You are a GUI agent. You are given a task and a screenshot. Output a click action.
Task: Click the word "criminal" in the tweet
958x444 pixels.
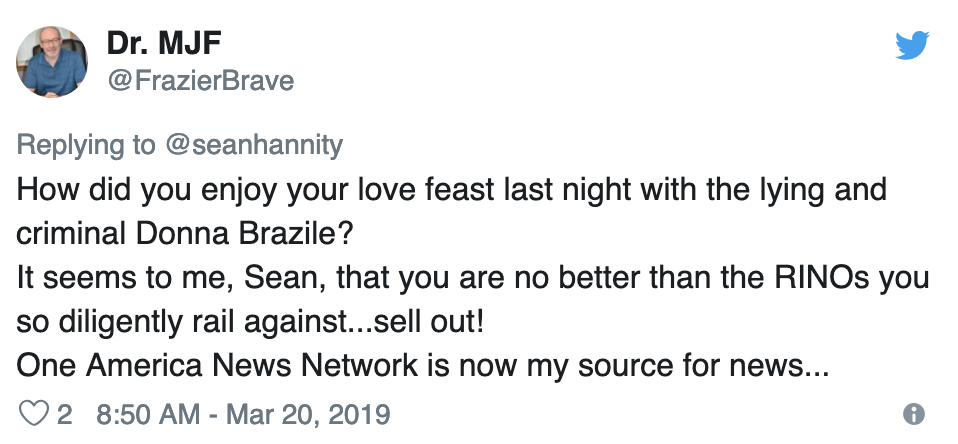click(x=68, y=233)
